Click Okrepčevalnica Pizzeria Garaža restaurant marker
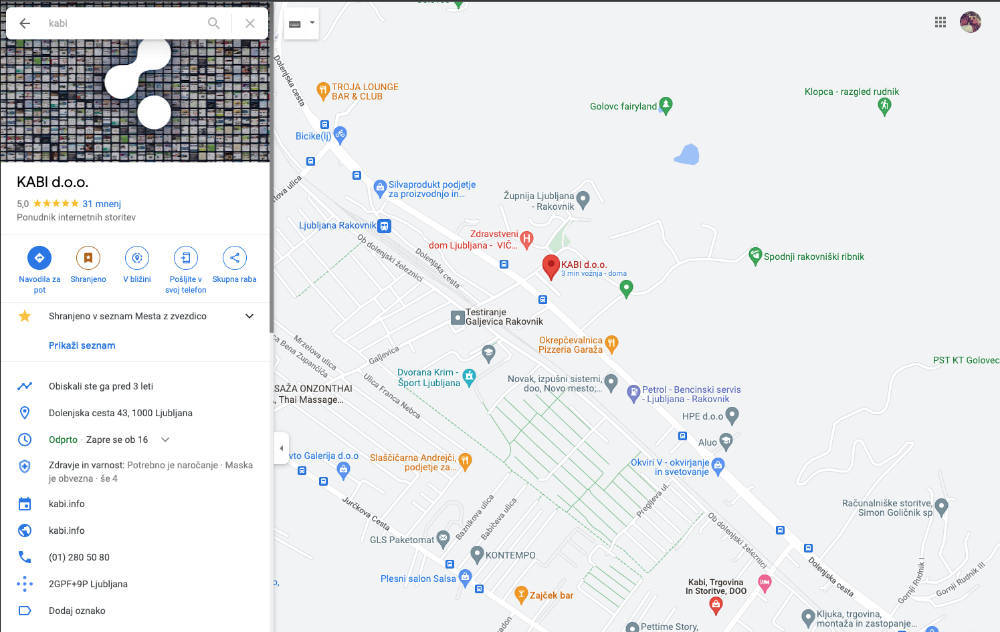This screenshot has width=1000, height=632. (x=612, y=344)
